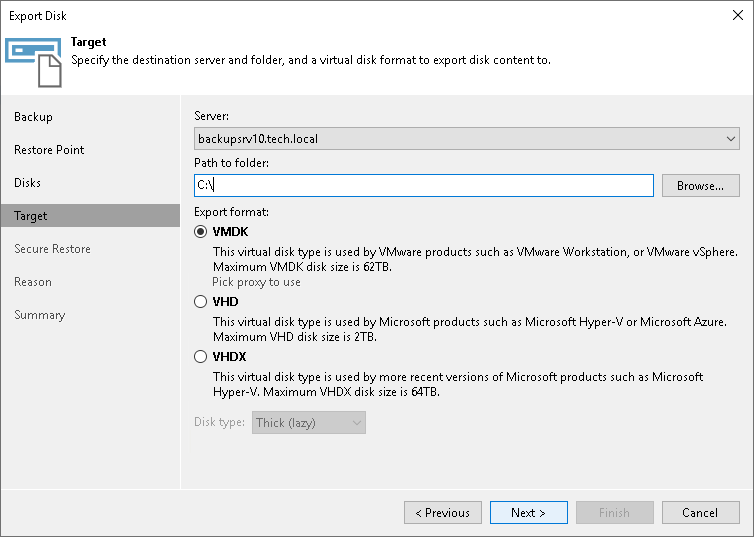Click the Pick proxy to use link
This screenshot has width=754, height=537.
pos(256,282)
